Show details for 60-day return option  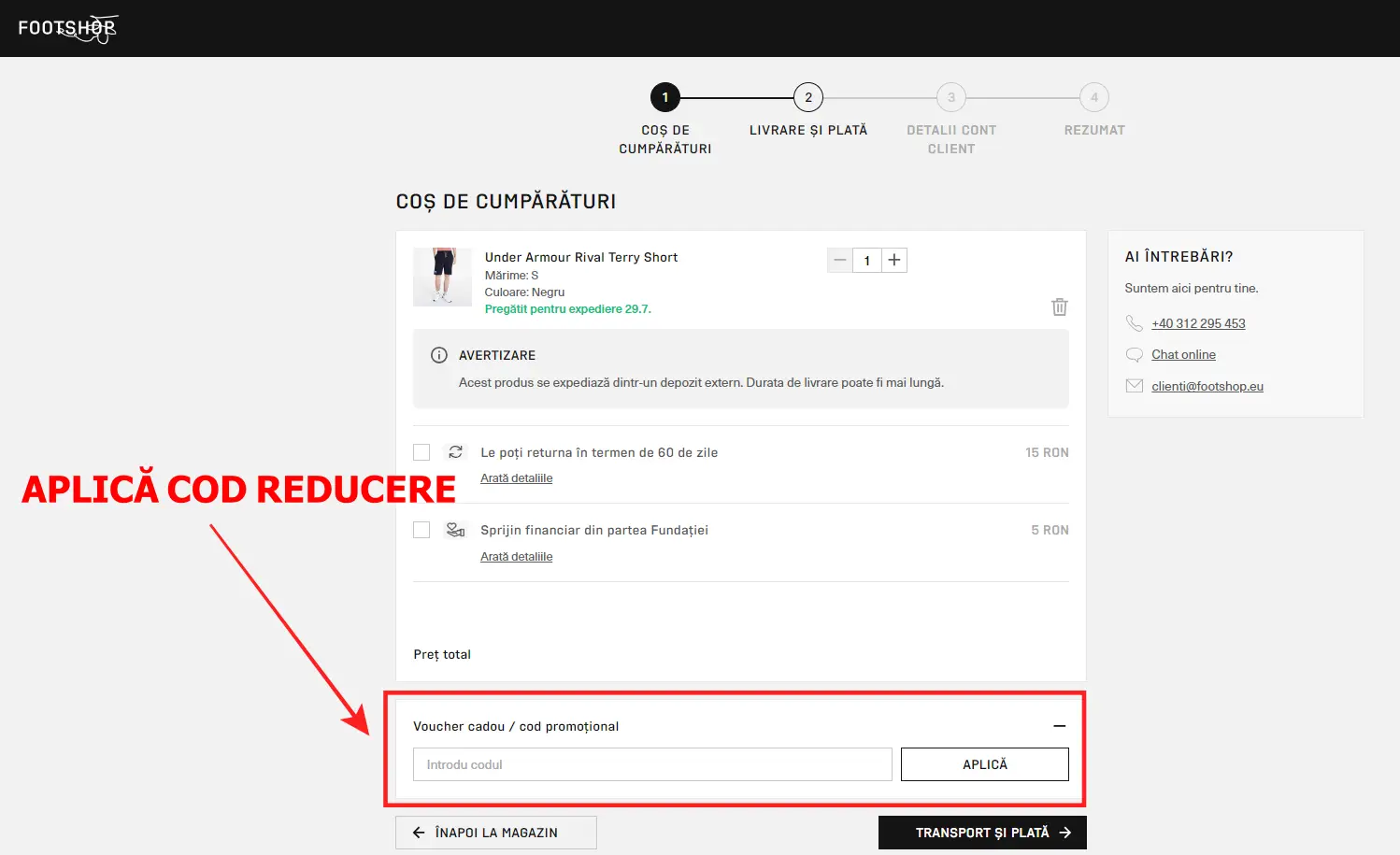(516, 478)
